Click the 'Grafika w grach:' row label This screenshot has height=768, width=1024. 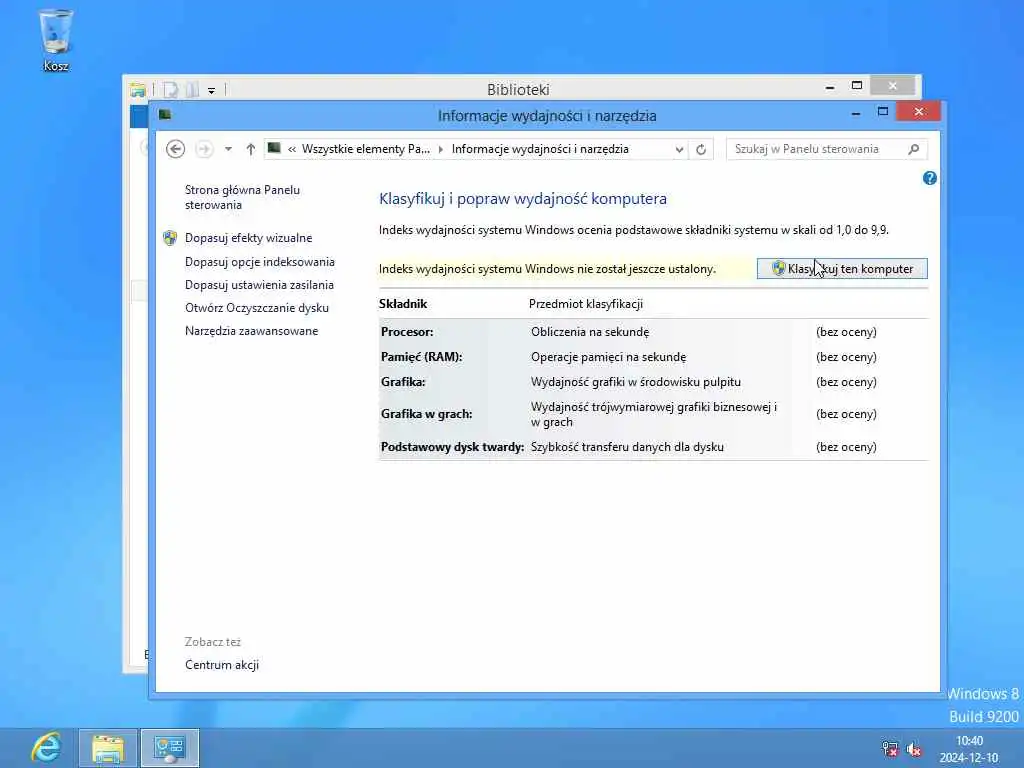click(x=426, y=413)
